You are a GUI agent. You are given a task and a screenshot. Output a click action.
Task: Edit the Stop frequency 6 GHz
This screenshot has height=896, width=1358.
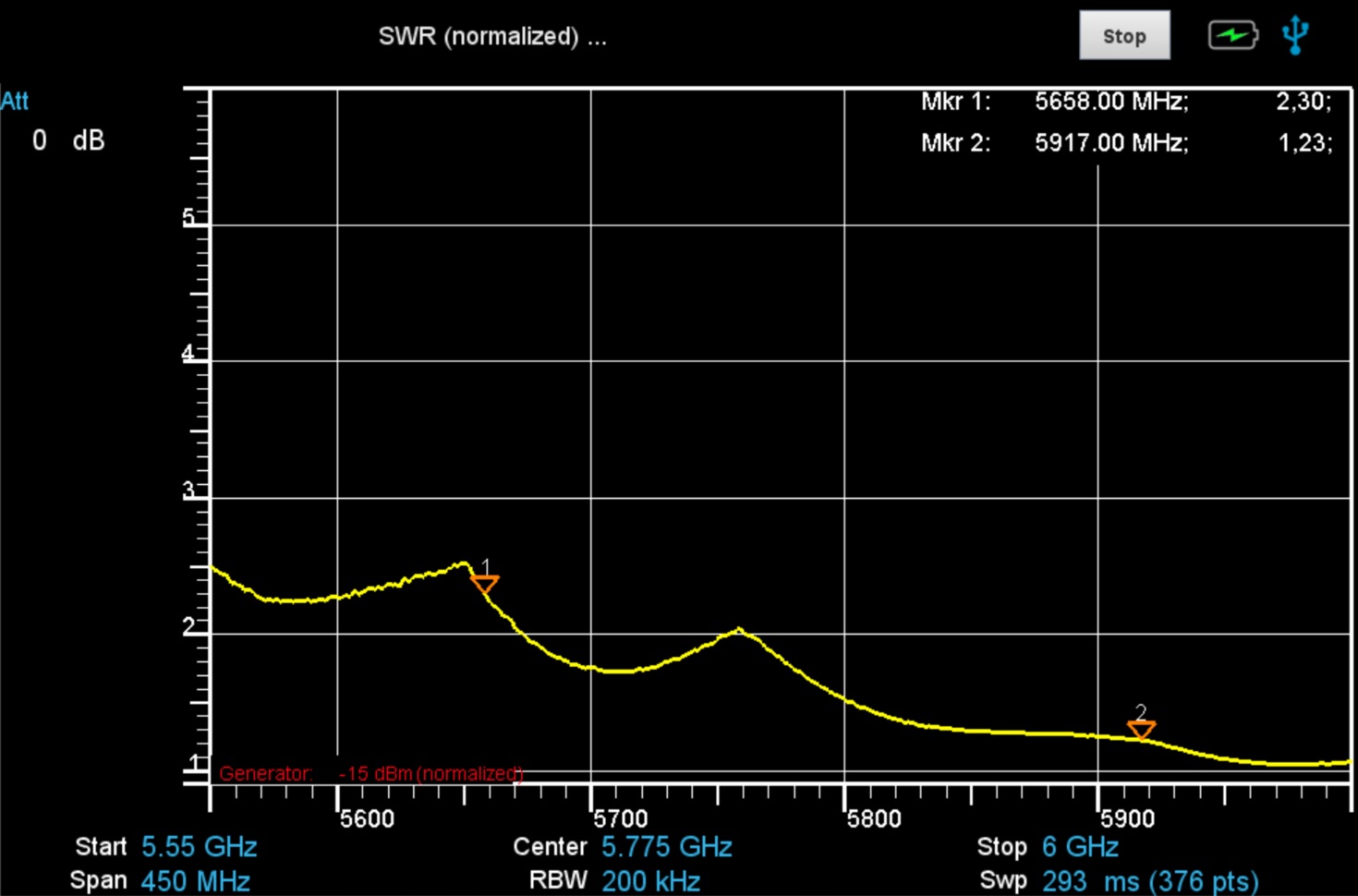(1080, 847)
